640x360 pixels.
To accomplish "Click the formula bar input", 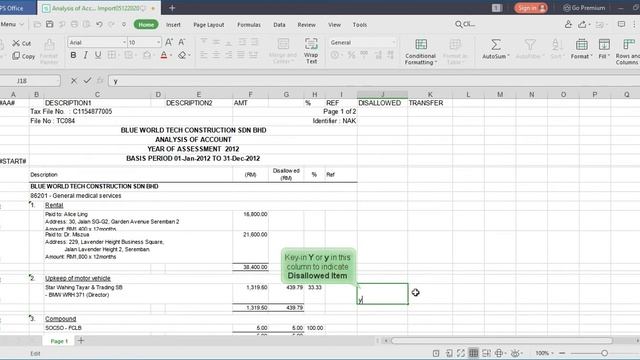I will 373,81.
